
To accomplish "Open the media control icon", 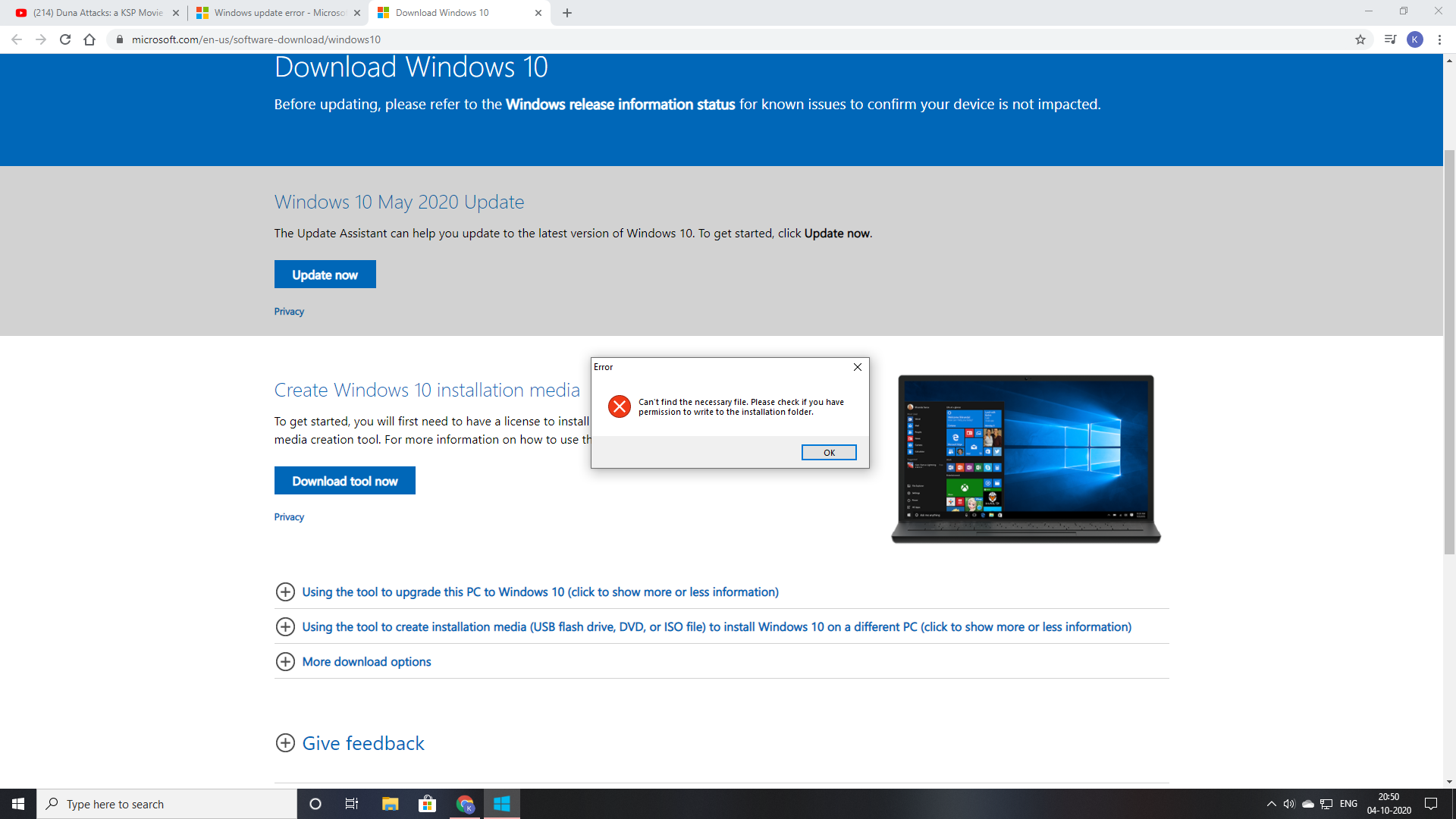I will pyautogui.click(x=1390, y=39).
